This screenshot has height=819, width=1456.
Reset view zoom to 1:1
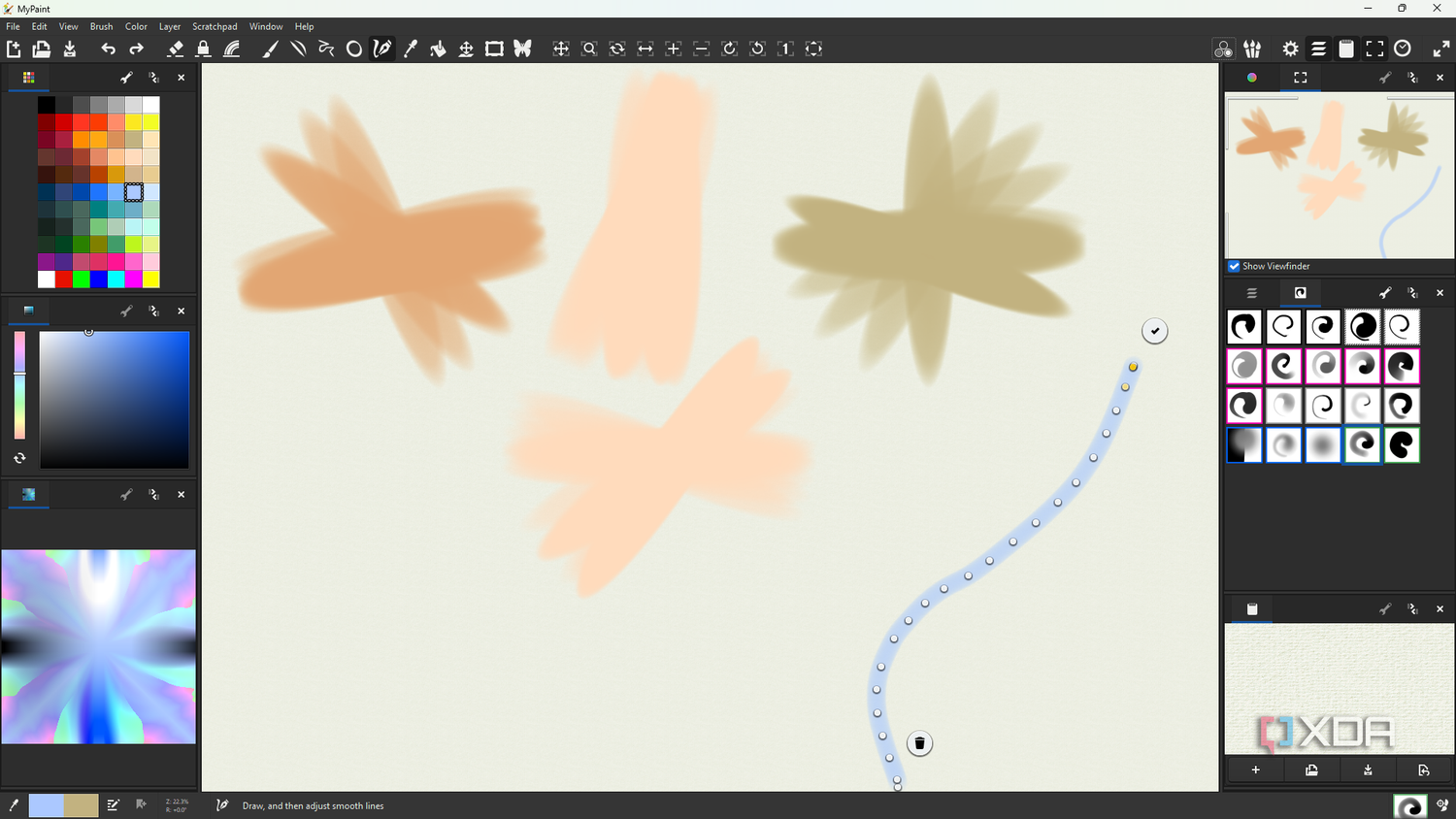(786, 49)
